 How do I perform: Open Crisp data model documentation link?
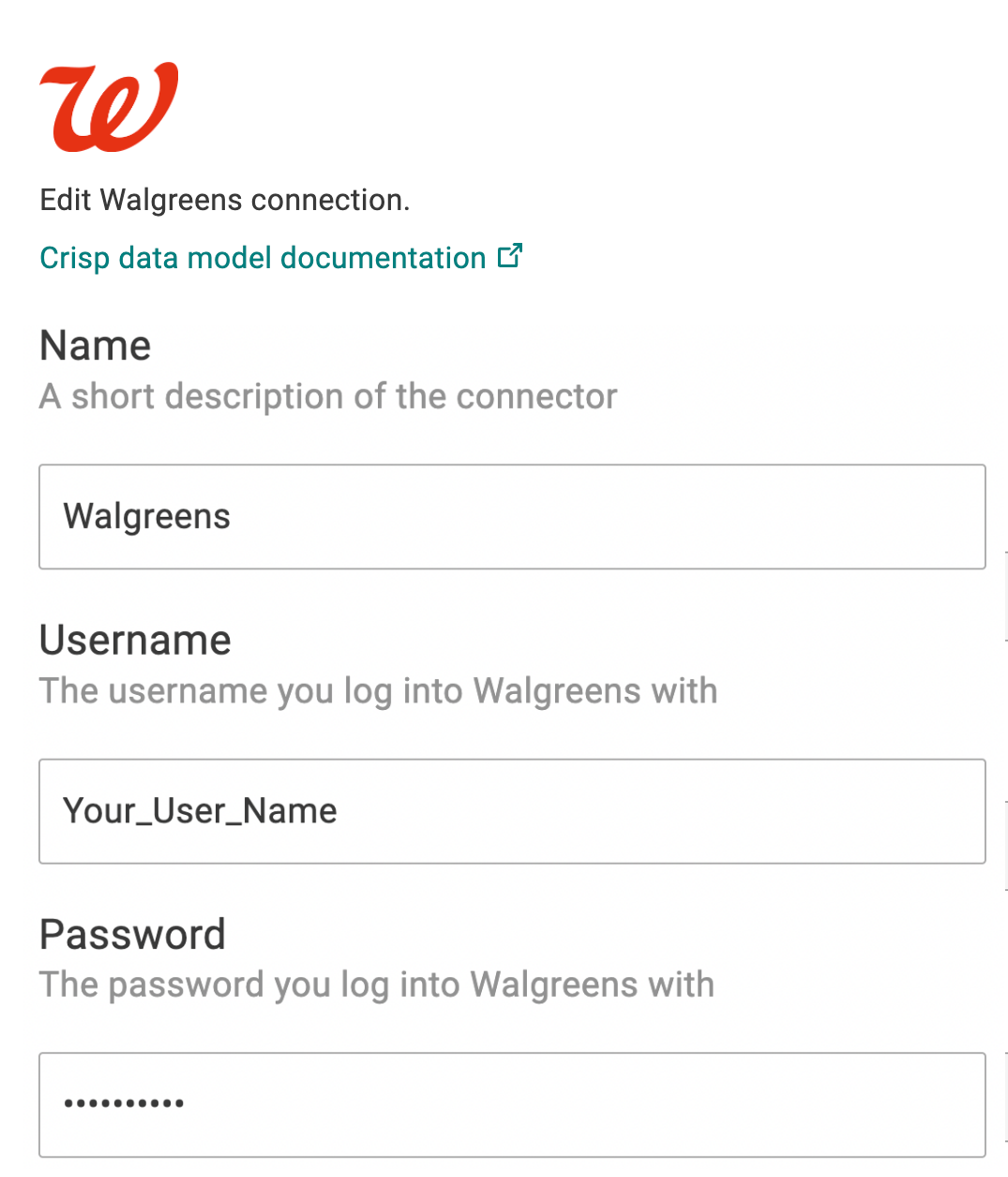(263, 258)
